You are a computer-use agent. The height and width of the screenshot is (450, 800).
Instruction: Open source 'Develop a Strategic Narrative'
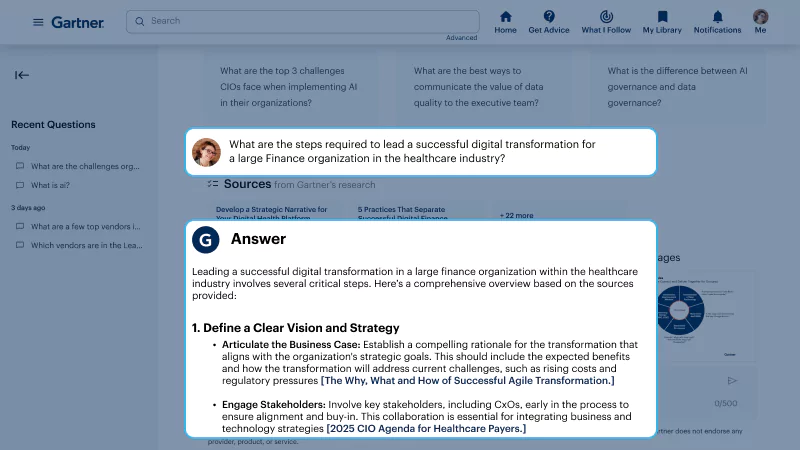(x=271, y=213)
